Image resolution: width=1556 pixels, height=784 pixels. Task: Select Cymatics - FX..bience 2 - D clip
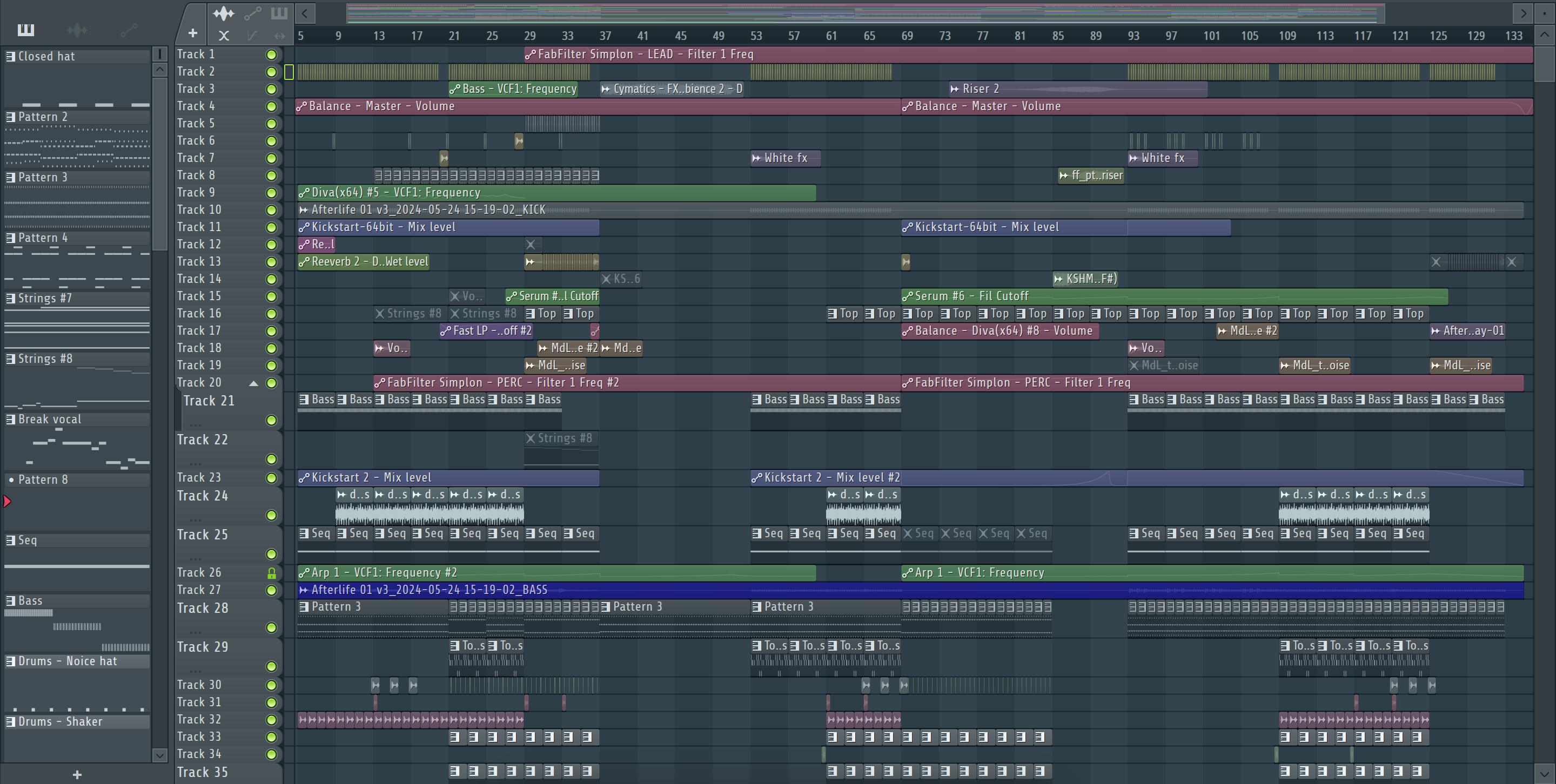(x=672, y=89)
